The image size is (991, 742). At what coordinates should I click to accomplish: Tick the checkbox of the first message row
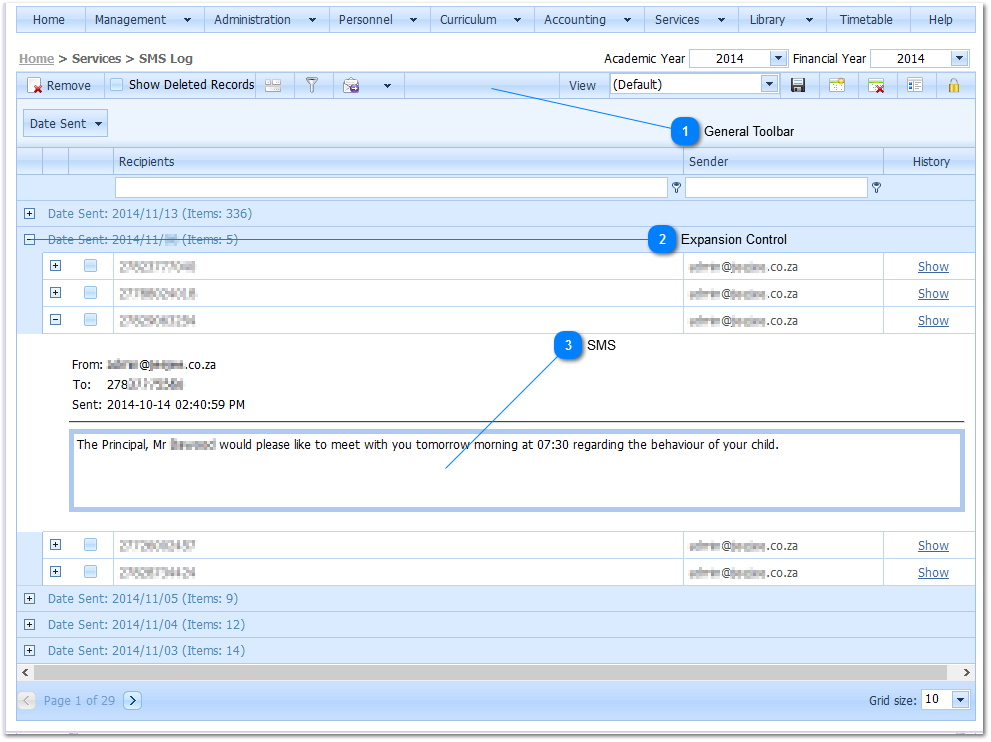click(90, 265)
